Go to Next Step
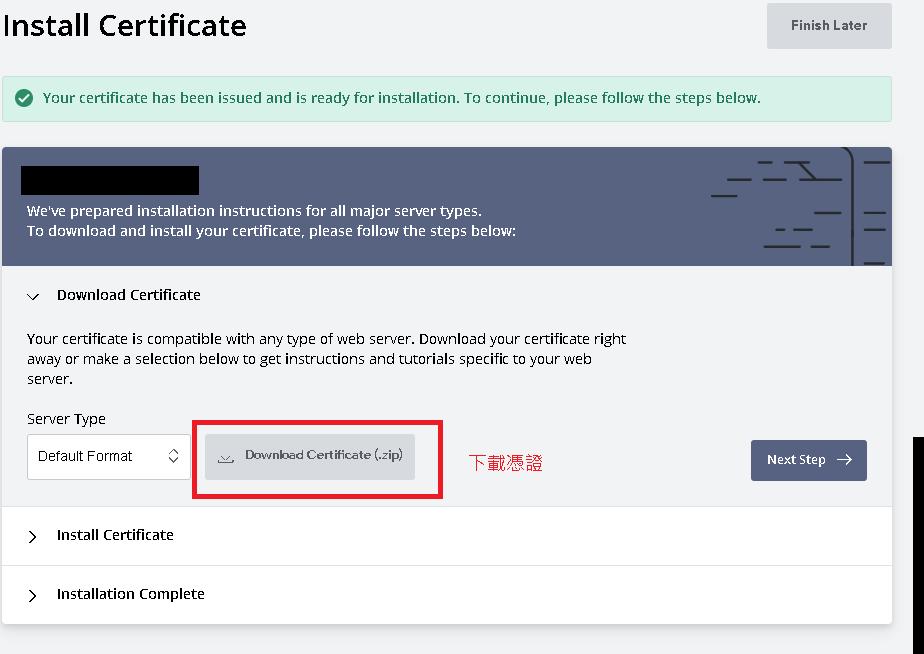Viewport: 924px width, 654px height. pos(808,460)
